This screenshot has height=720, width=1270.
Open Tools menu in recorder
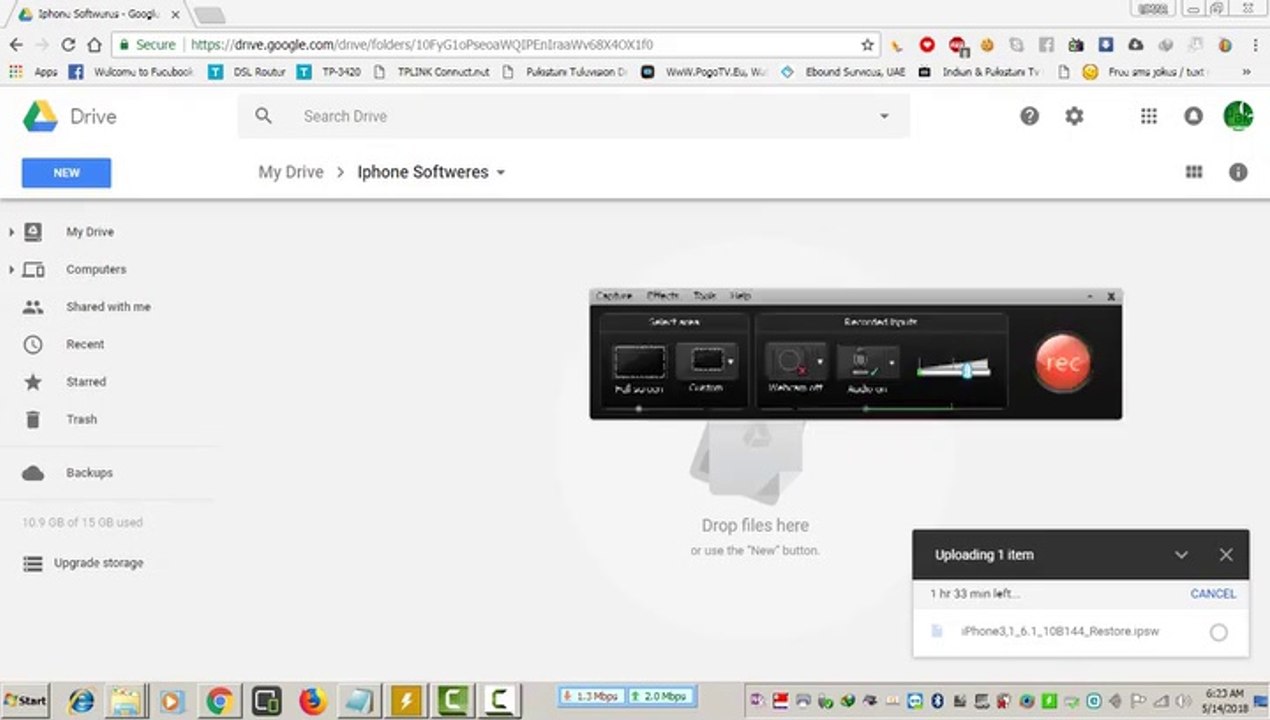point(705,296)
